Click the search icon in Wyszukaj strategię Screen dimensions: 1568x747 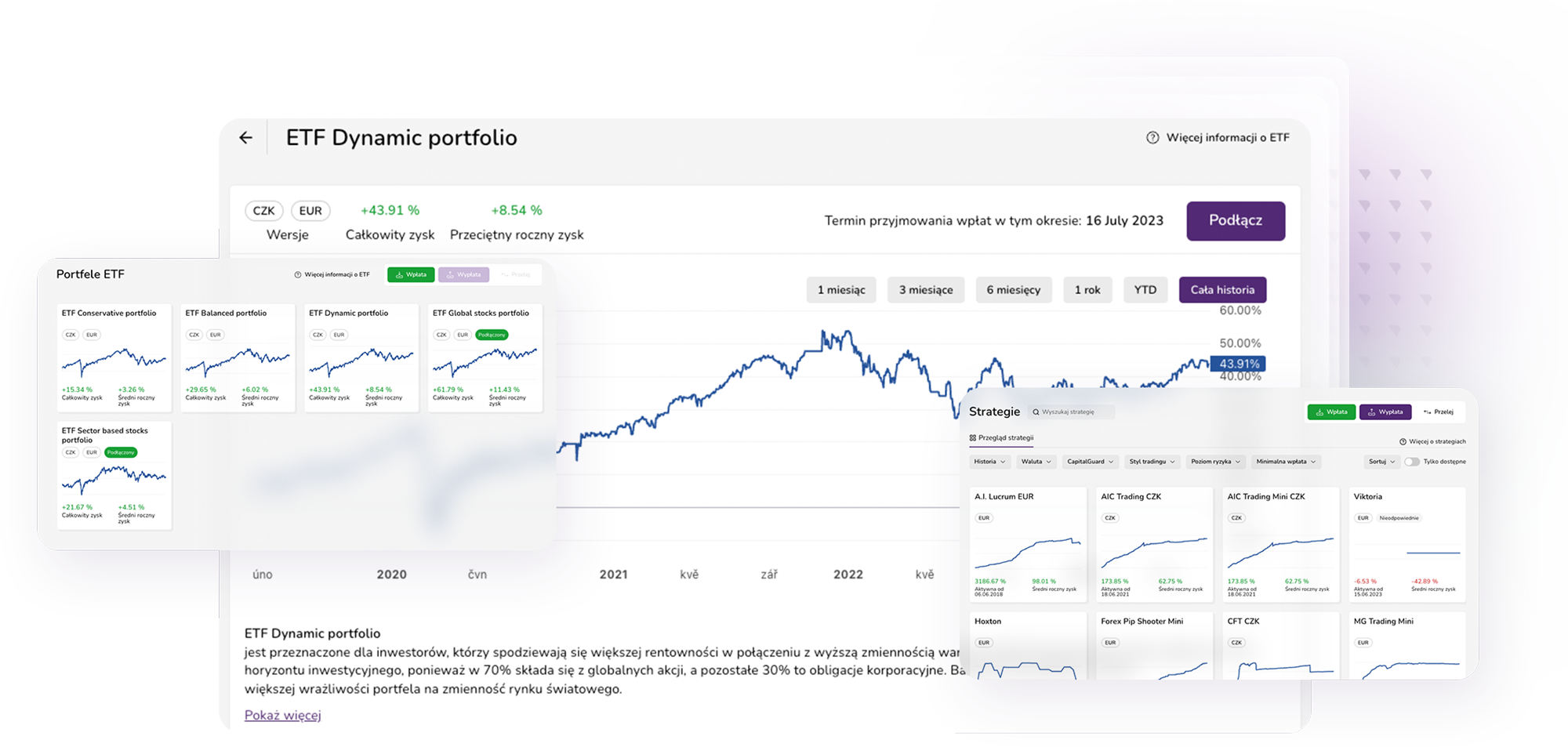[x=1036, y=412]
